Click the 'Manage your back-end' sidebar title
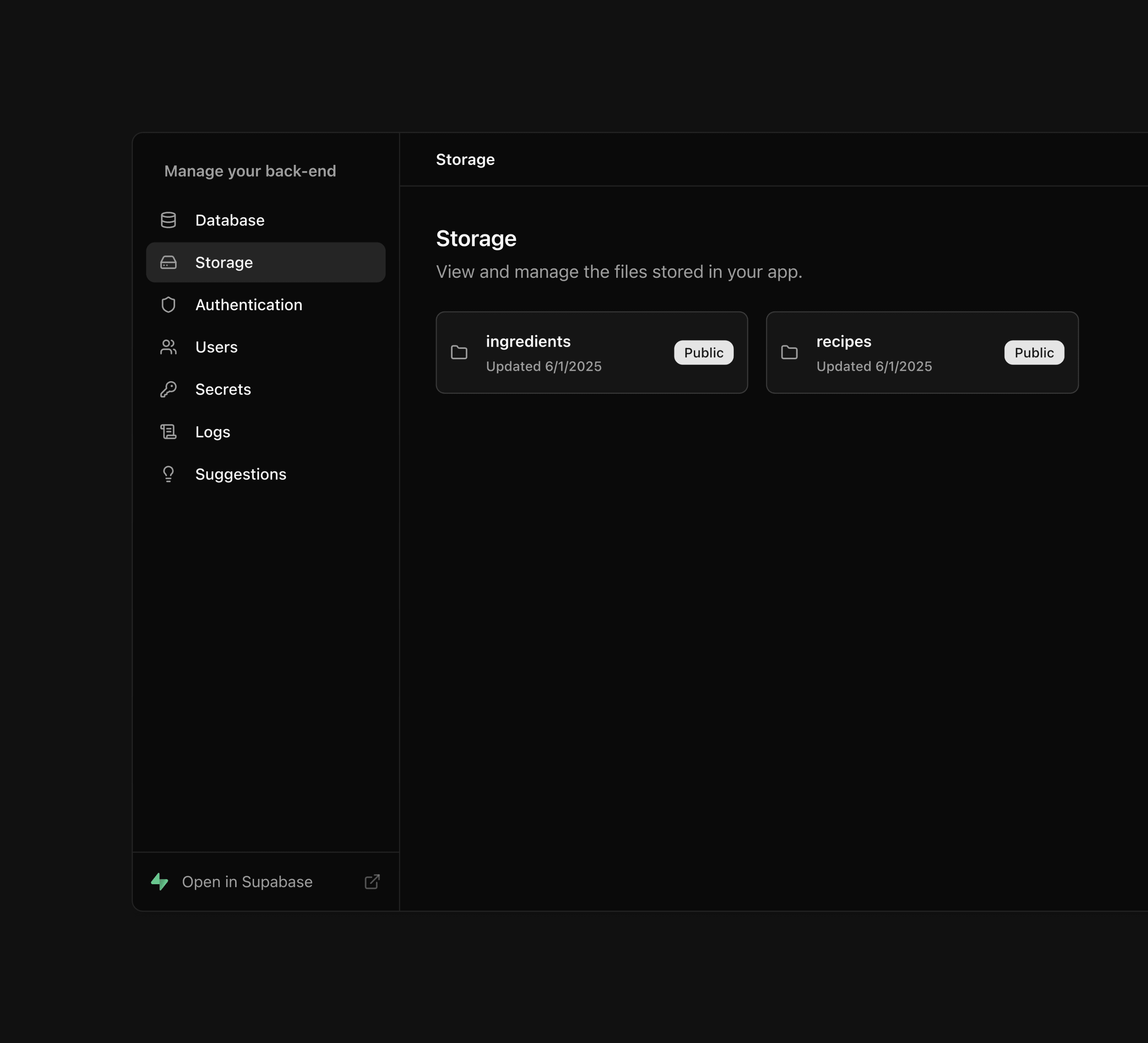Viewport: 1148px width, 1043px height. pyautogui.click(x=250, y=171)
